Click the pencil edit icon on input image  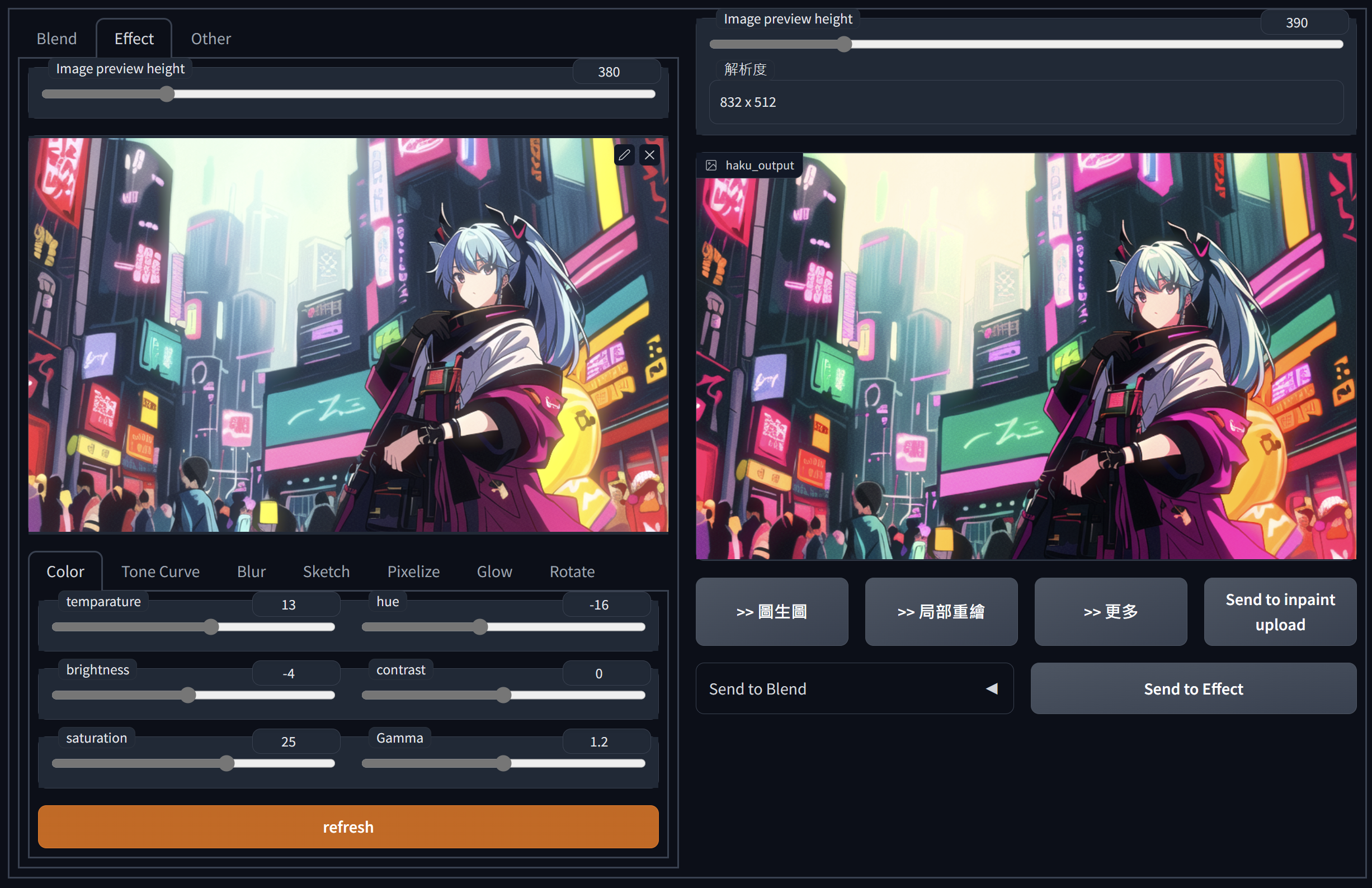click(624, 154)
